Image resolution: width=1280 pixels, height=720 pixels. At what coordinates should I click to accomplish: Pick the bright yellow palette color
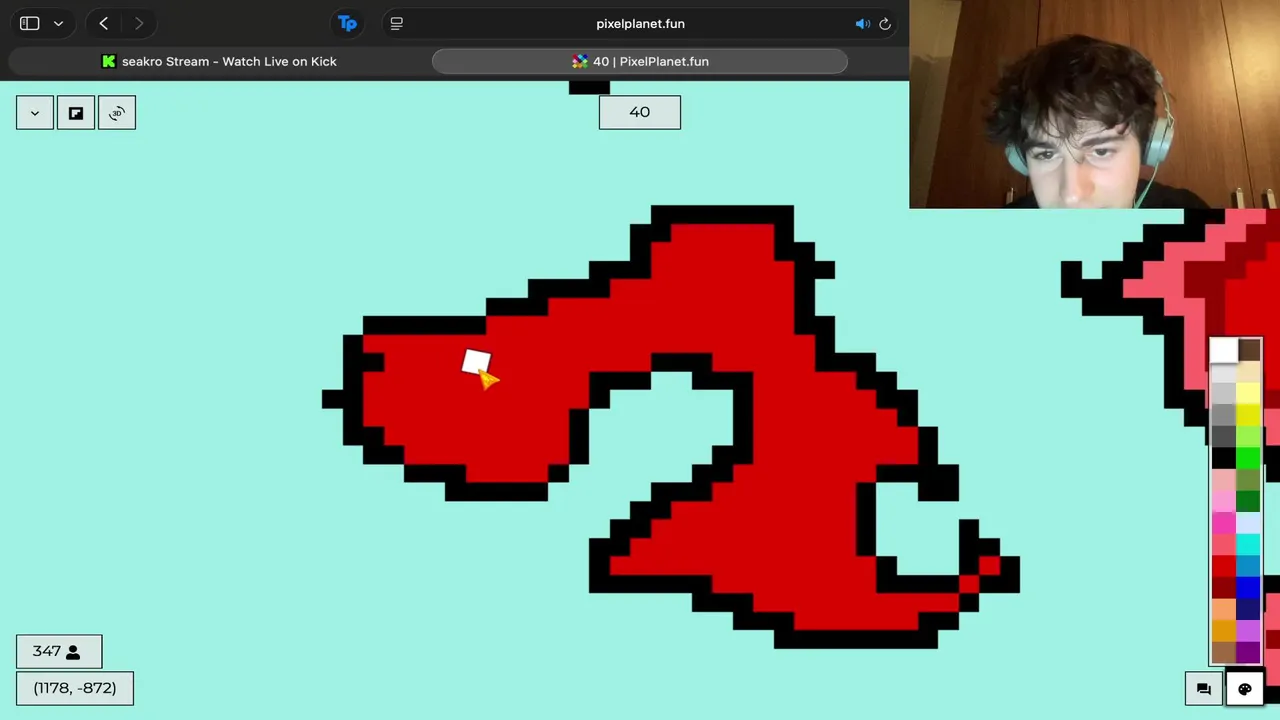[1249, 415]
